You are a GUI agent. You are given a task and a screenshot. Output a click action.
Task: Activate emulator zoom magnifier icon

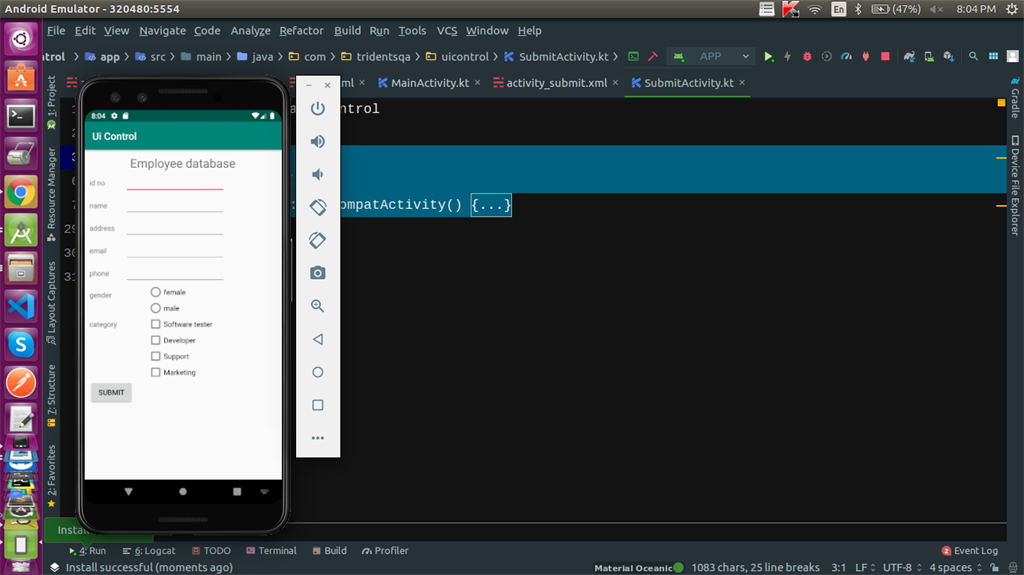pos(317,306)
